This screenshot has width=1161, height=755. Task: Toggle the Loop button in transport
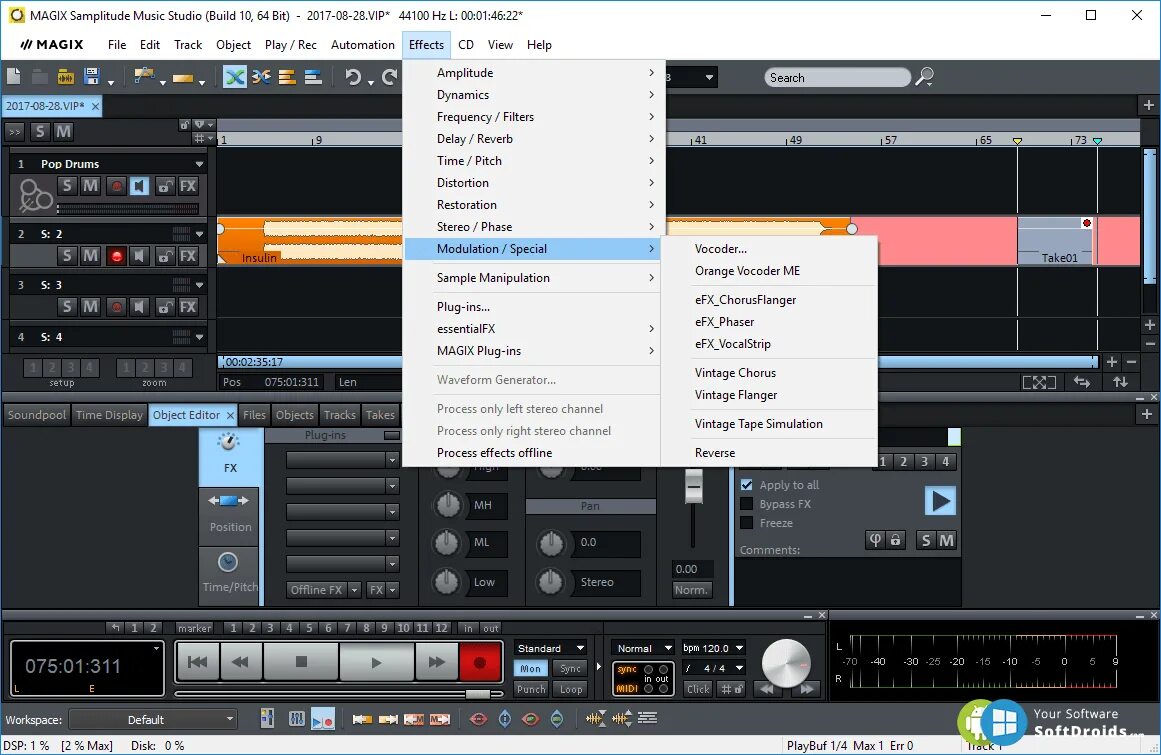[x=571, y=689]
